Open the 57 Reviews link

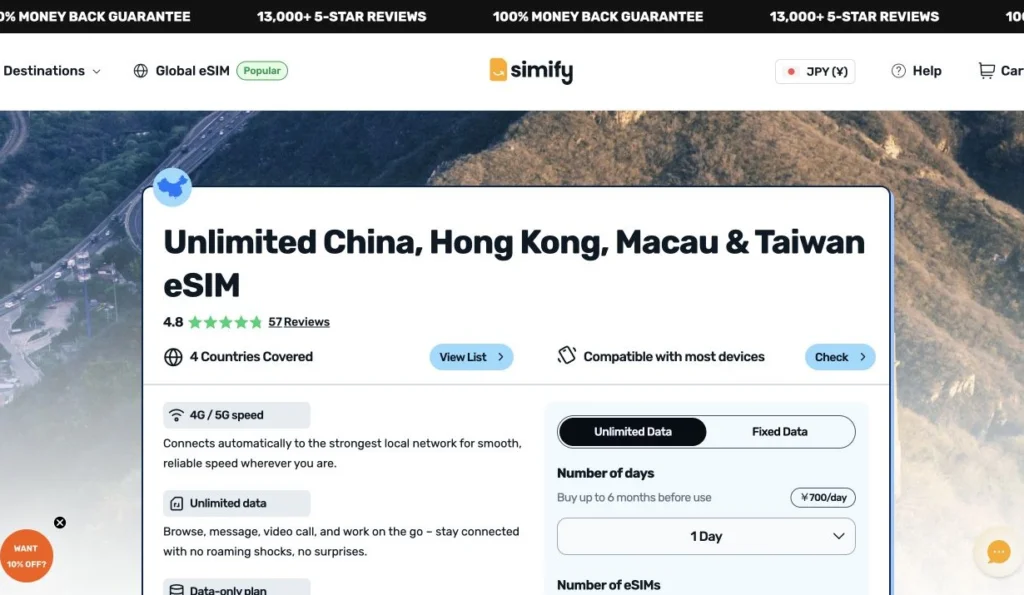[298, 322]
